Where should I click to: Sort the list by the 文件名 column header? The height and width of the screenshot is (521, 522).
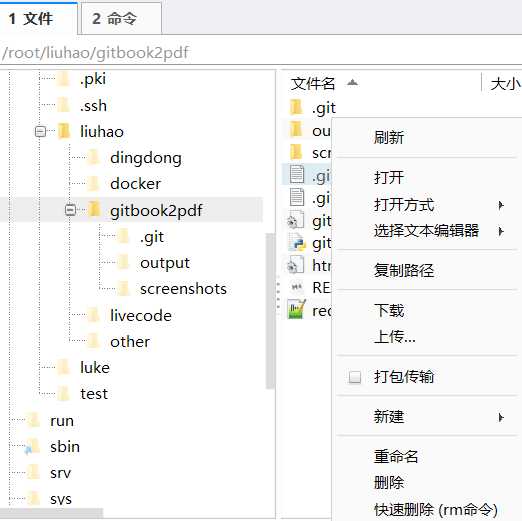coord(313,83)
